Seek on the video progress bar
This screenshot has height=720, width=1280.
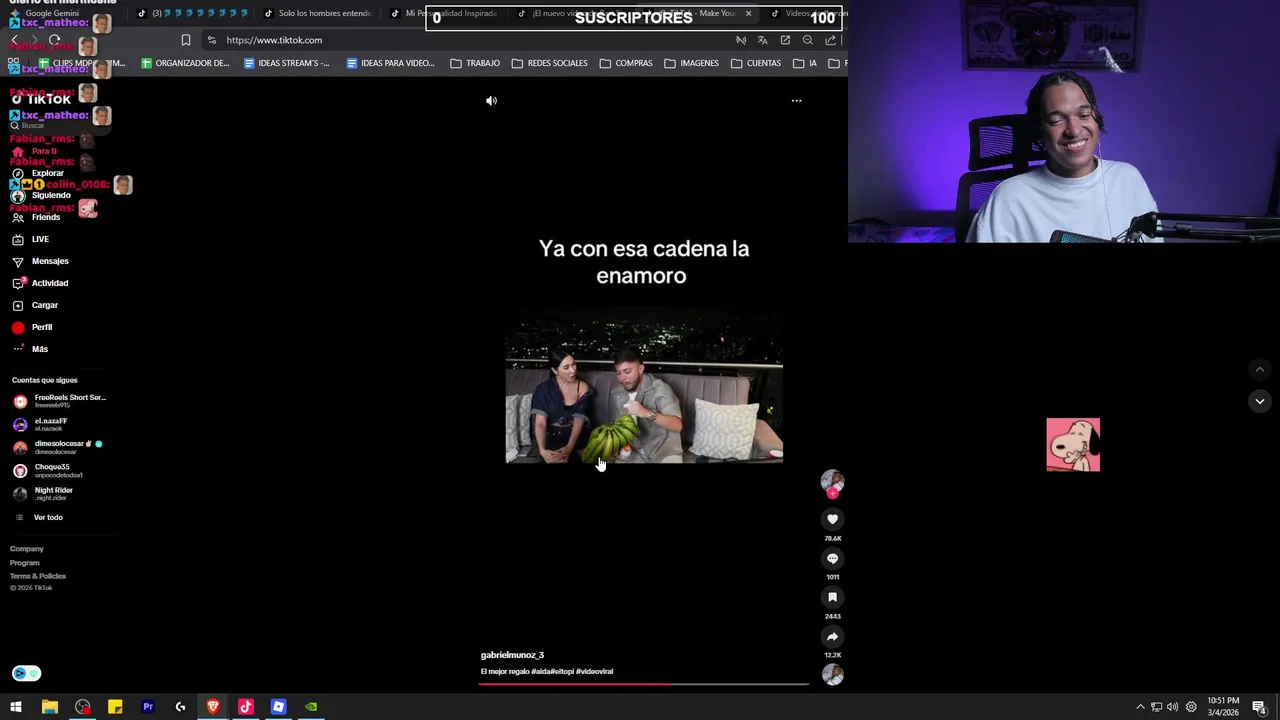click(x=644, y=684)
